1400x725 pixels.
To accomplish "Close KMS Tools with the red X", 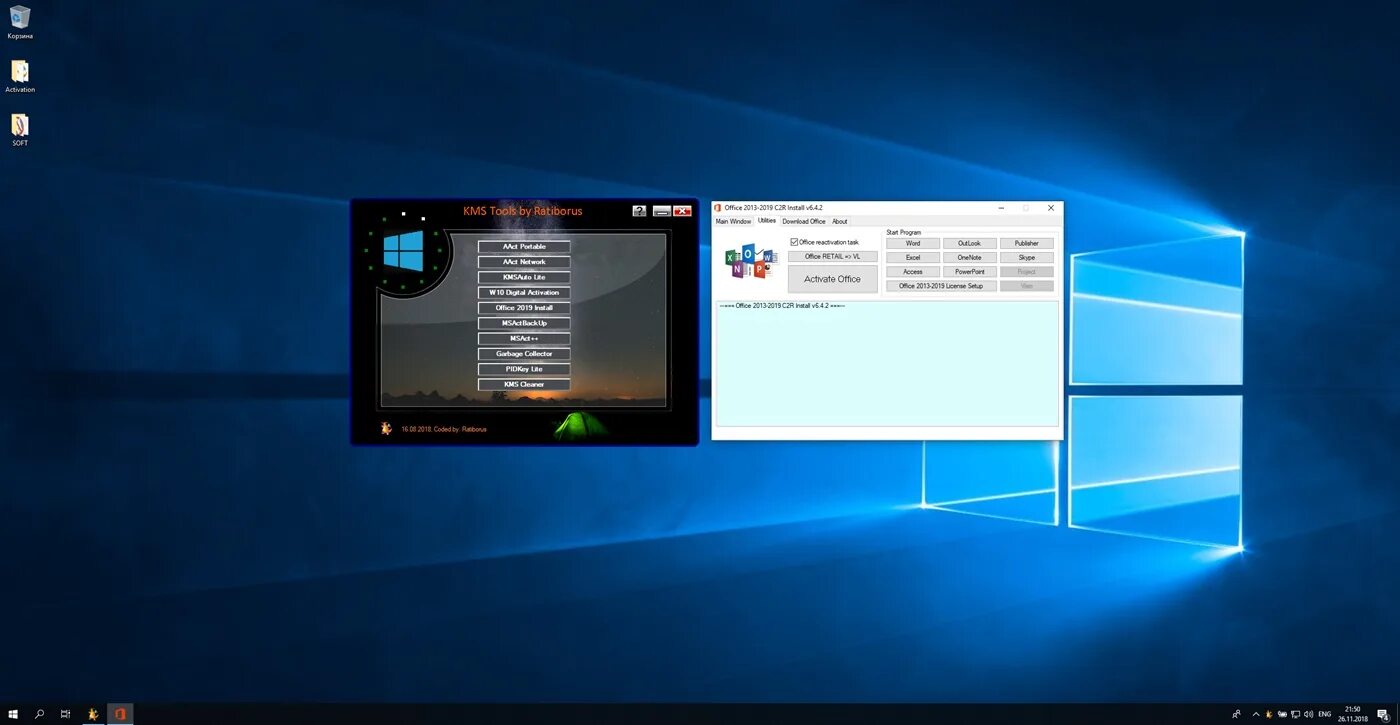I will pyautogui.click(x=682, y=211).
